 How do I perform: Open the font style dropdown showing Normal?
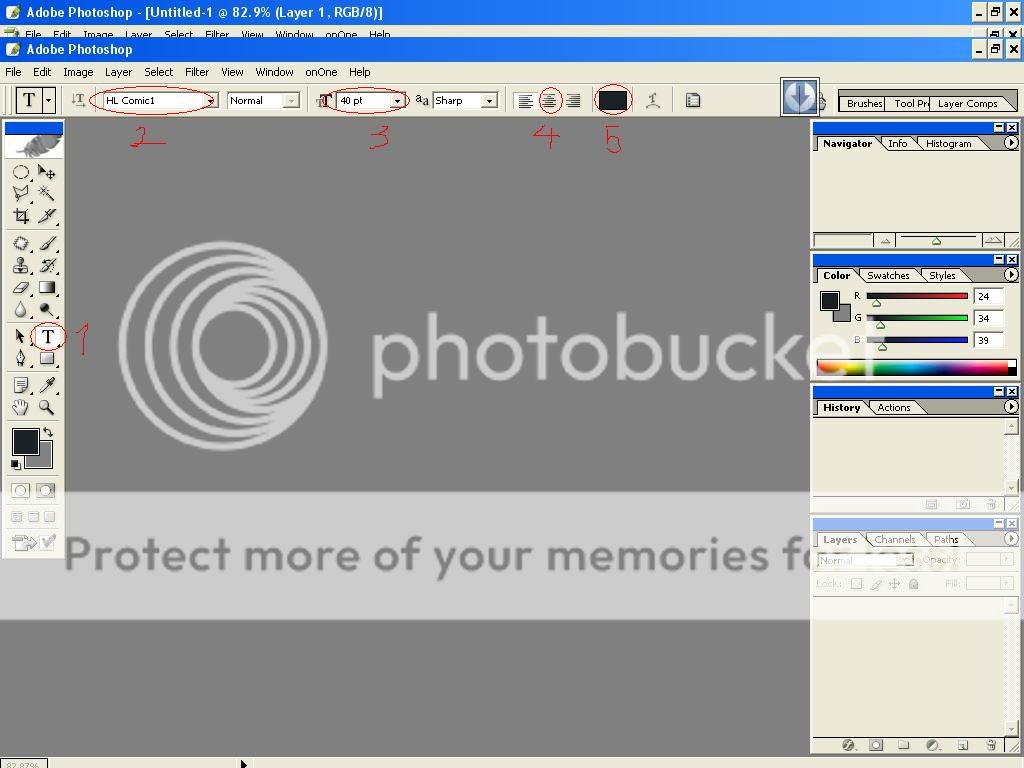point(291,101)
